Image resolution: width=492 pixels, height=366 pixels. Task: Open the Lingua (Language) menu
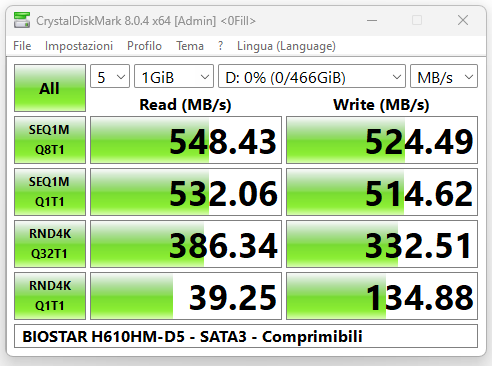[x=286, y=46]
